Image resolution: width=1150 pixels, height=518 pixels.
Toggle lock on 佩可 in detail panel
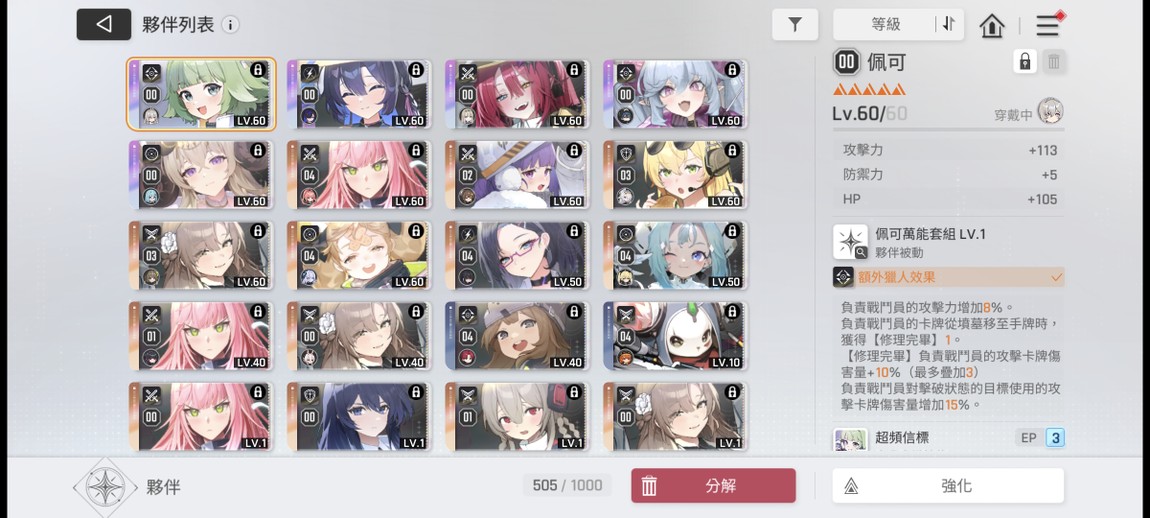point(1025,62)
